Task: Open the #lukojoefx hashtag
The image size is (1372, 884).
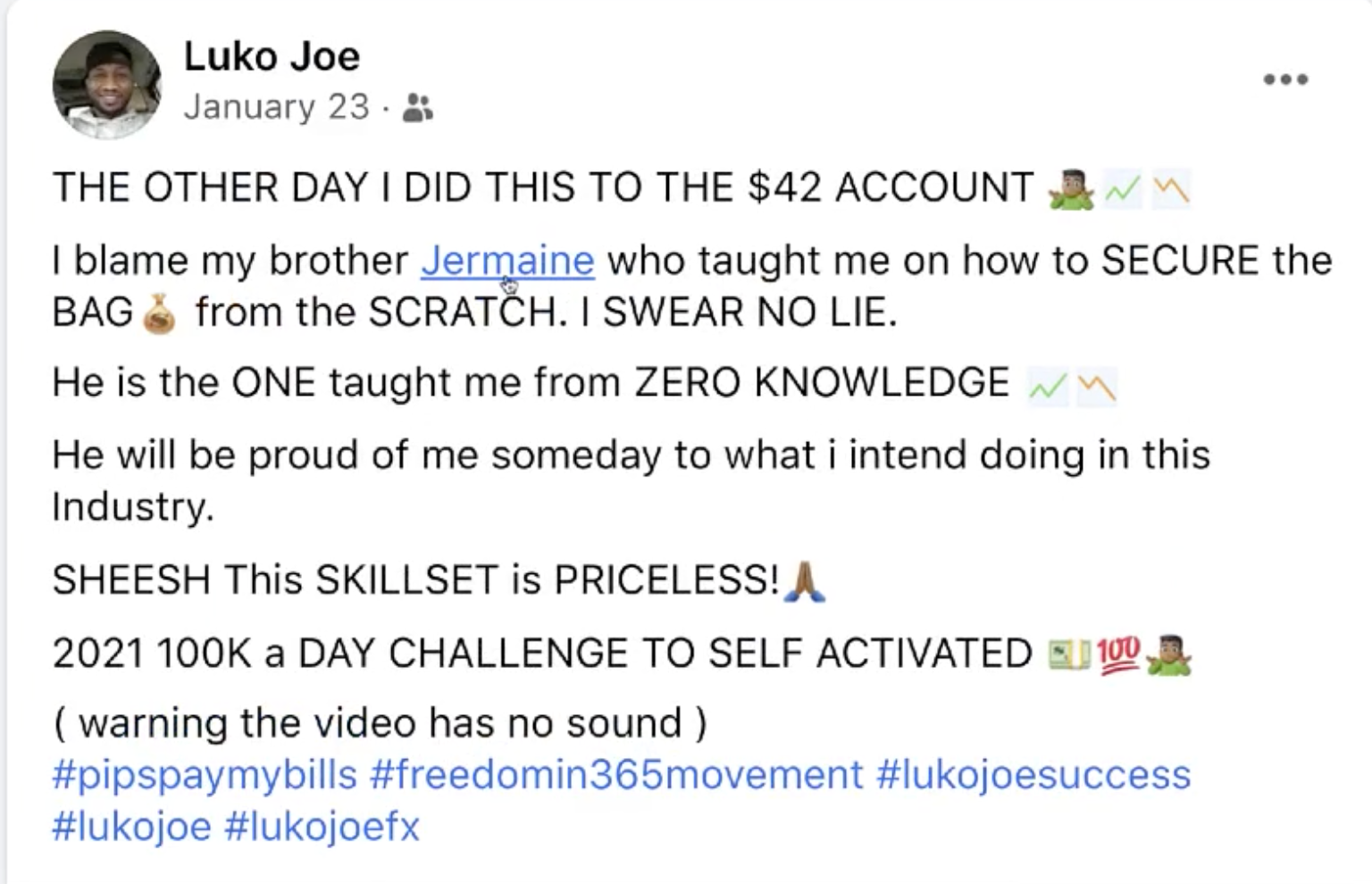Action: pyautogui.click(x=322, y=826)
